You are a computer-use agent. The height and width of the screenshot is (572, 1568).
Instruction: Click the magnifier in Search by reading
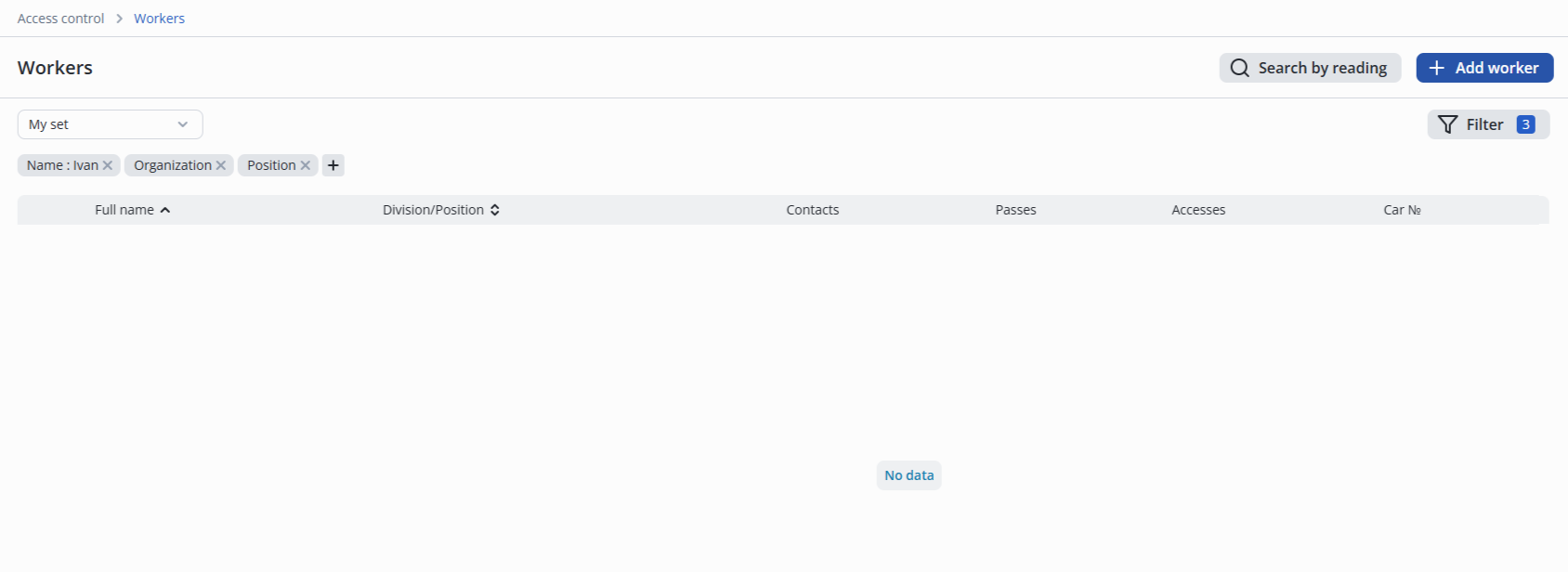click(1239, 68)
